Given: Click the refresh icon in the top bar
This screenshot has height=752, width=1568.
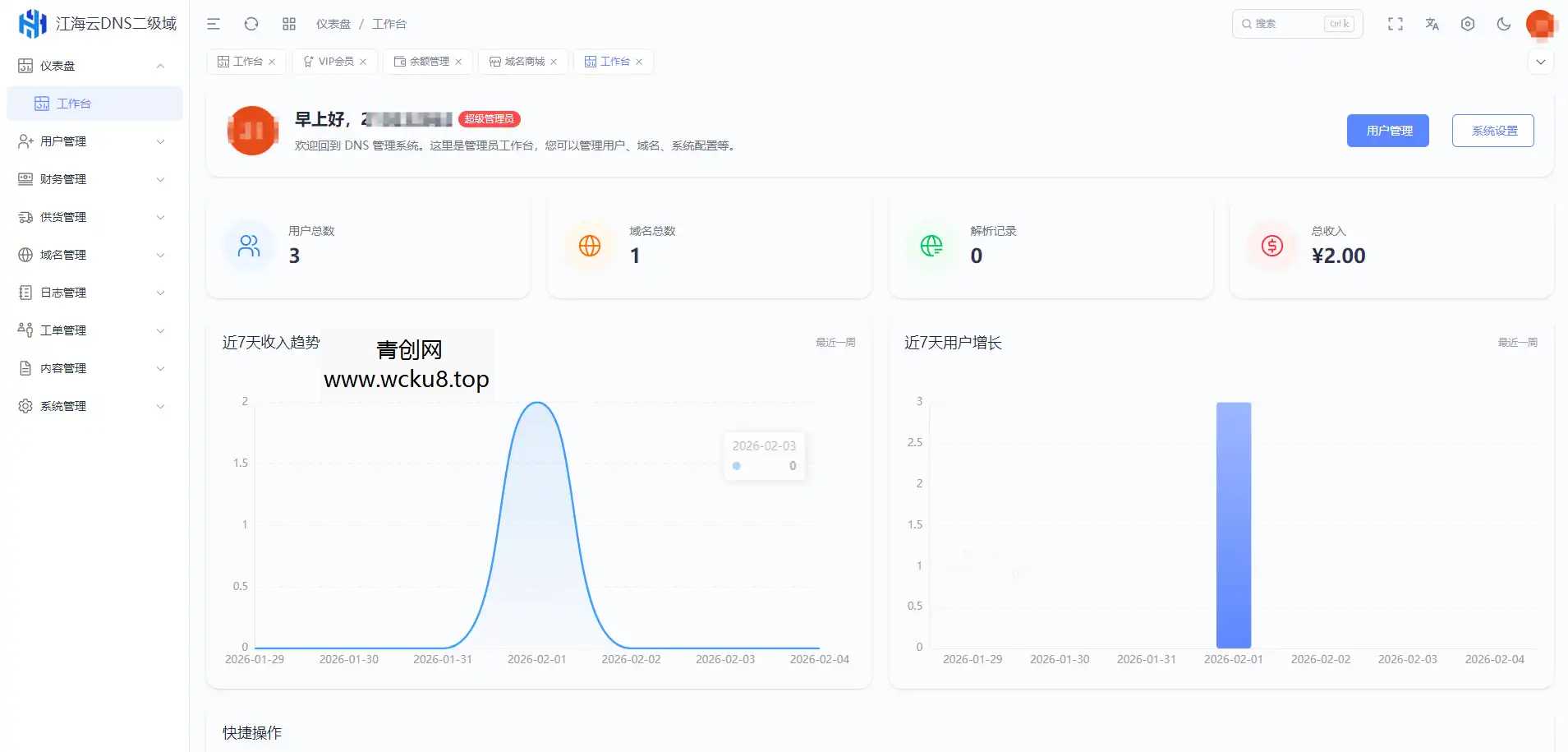Looking at the screenshot, I should (x=251, y=23).
